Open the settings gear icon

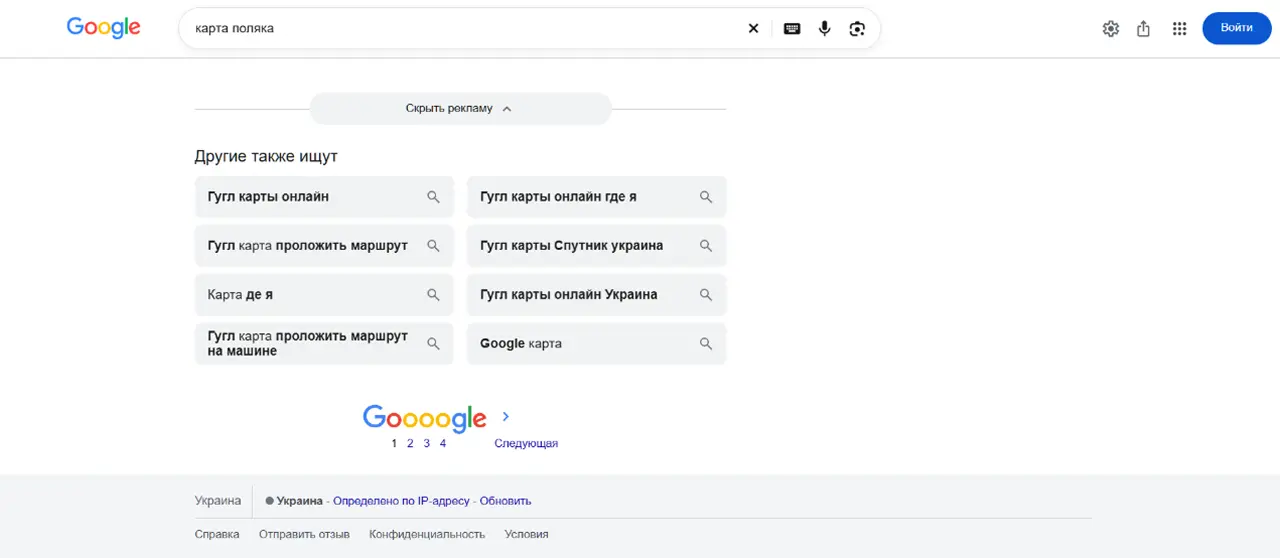click(1111, 29)
